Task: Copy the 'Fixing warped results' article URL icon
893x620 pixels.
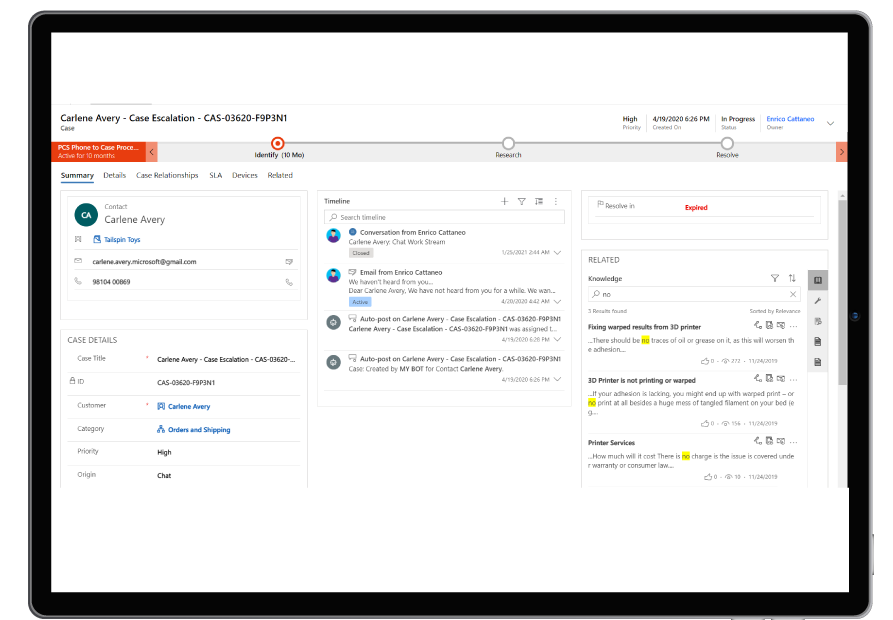Action: point(769,326)
